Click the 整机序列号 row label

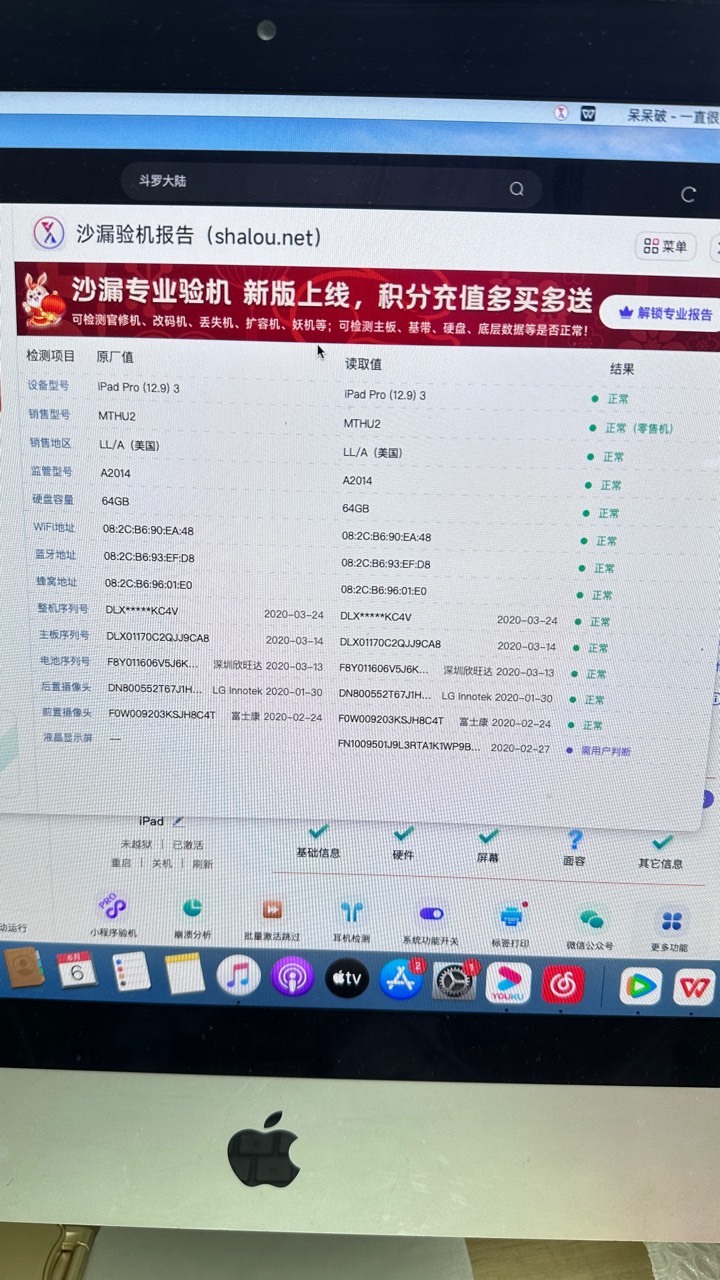point(62,608)
